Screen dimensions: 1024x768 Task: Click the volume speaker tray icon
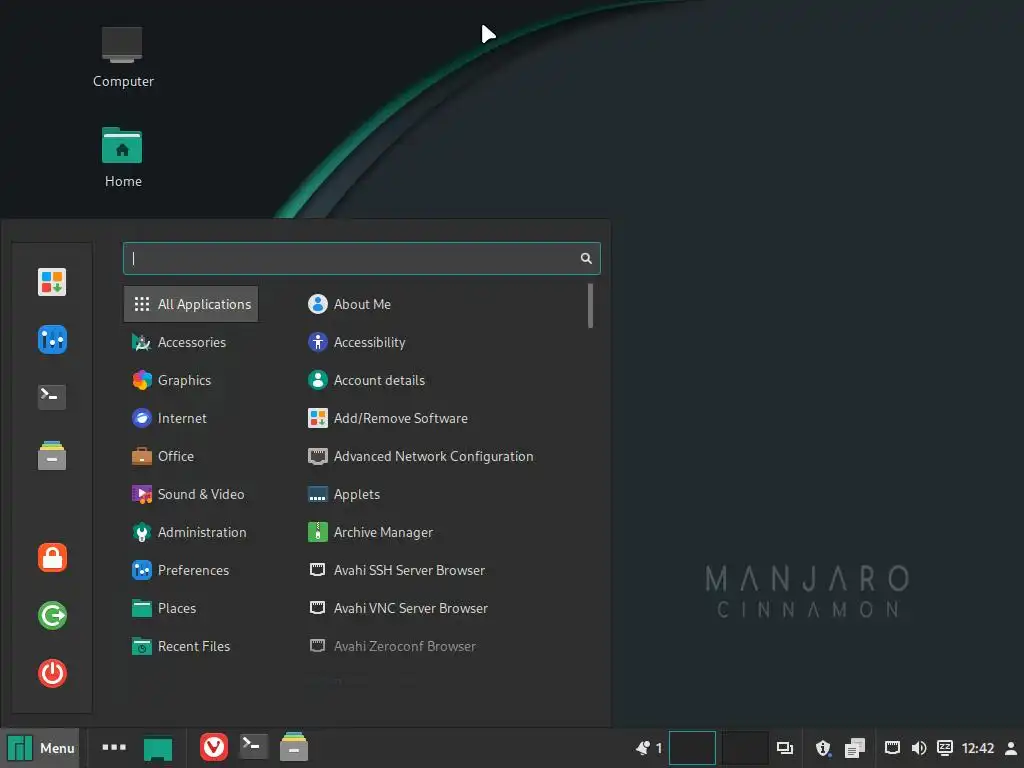pyautogui.click(x=919, y=748)
